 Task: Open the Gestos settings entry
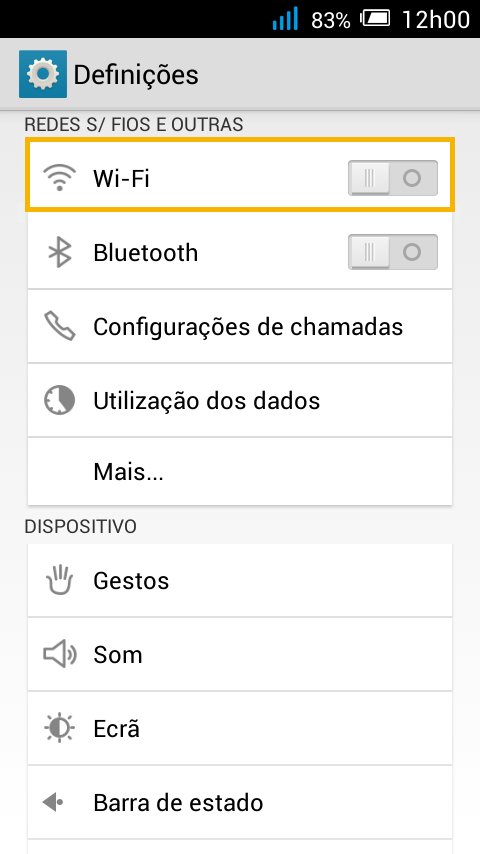(240, 580)
